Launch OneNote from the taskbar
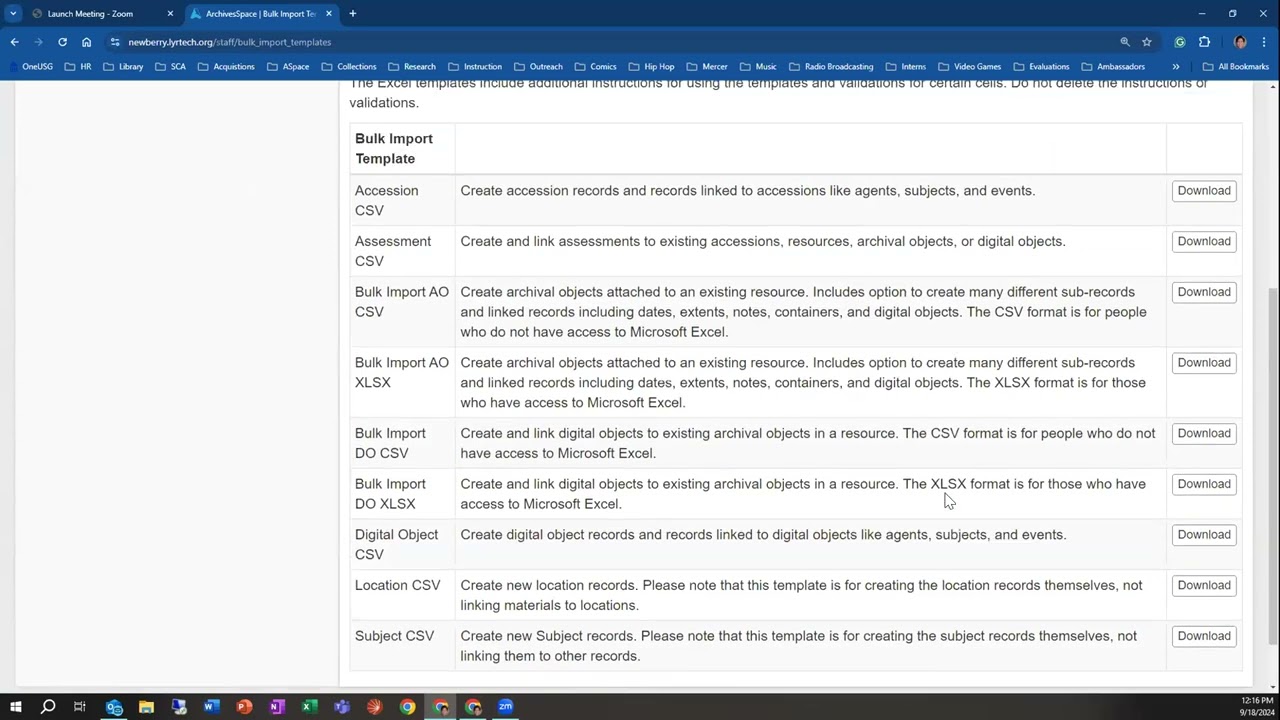This screenshot has width=1280, height=720. pos(277,707)
